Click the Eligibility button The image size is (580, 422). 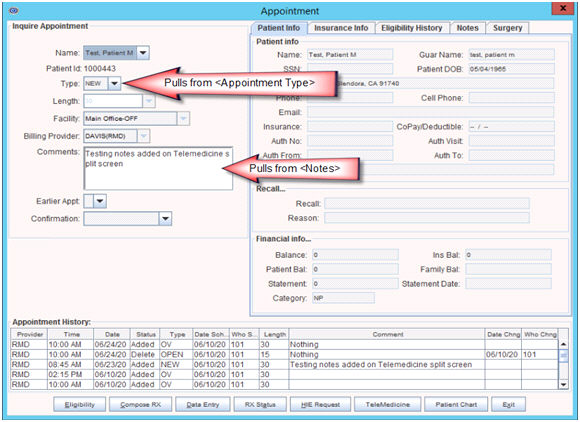click(80, 405)
